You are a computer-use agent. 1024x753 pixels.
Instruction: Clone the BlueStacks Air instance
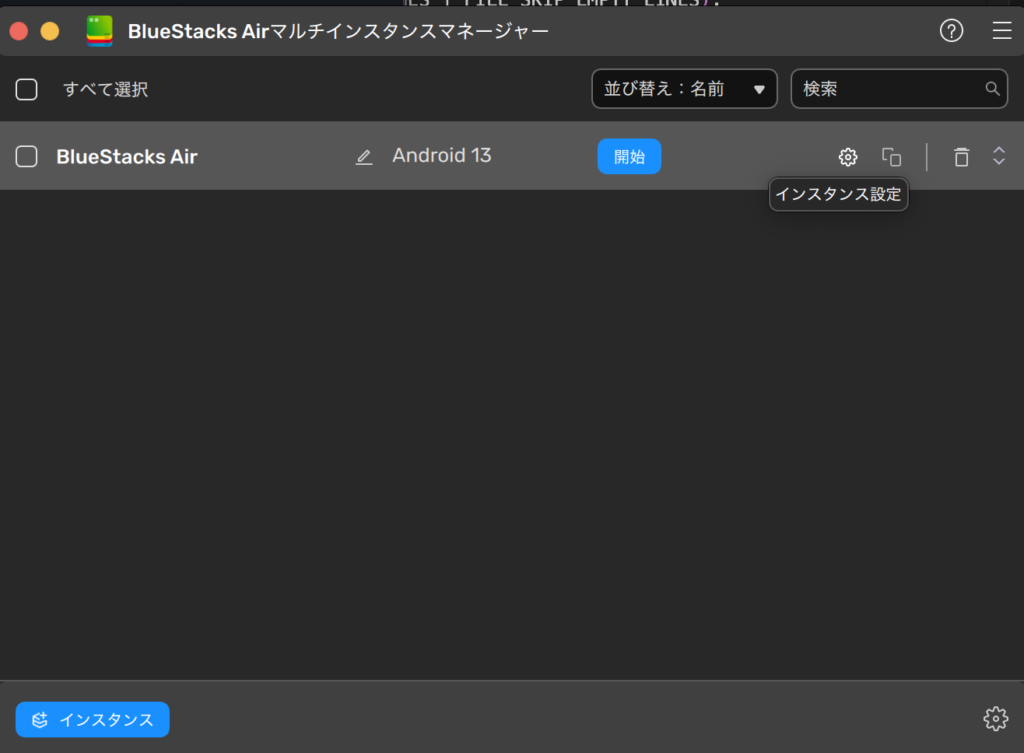click(x=891, y=157)
